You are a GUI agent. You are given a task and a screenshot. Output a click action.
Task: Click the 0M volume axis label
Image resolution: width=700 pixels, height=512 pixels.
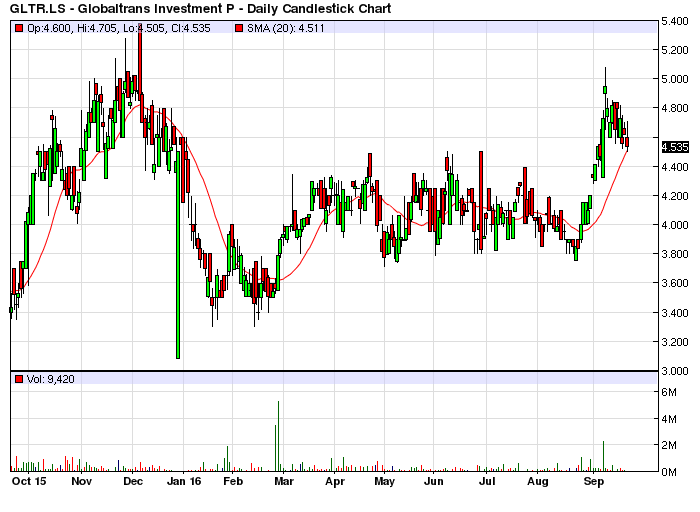point(669,472)
